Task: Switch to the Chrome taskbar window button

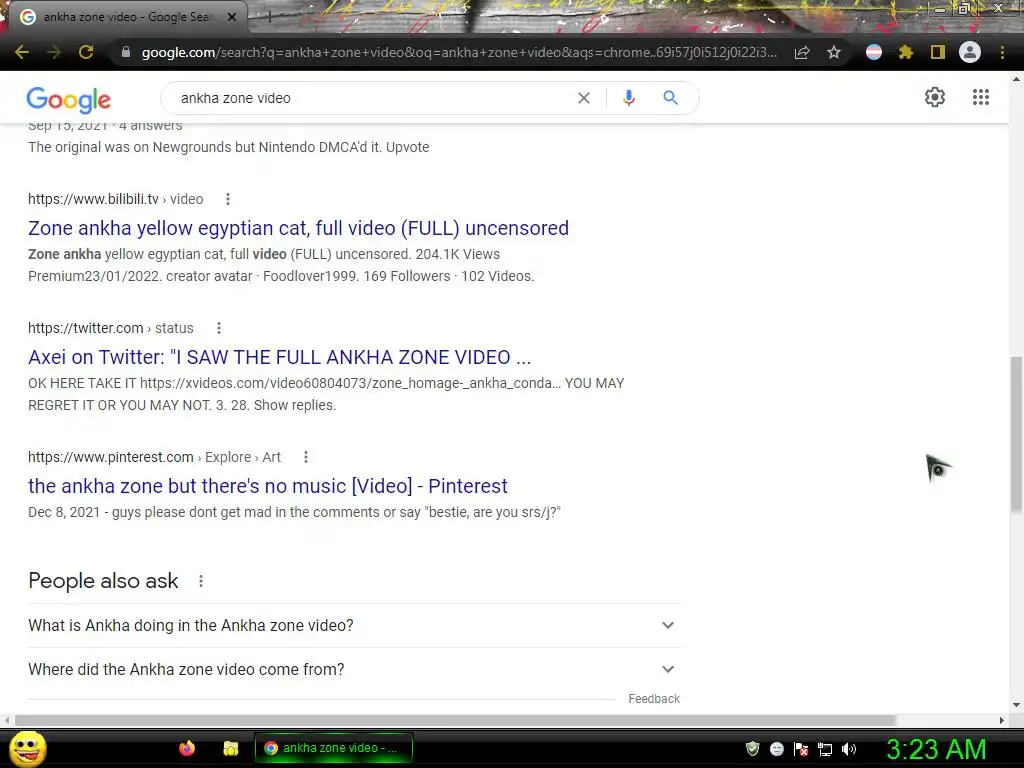Action: point(334,748)
